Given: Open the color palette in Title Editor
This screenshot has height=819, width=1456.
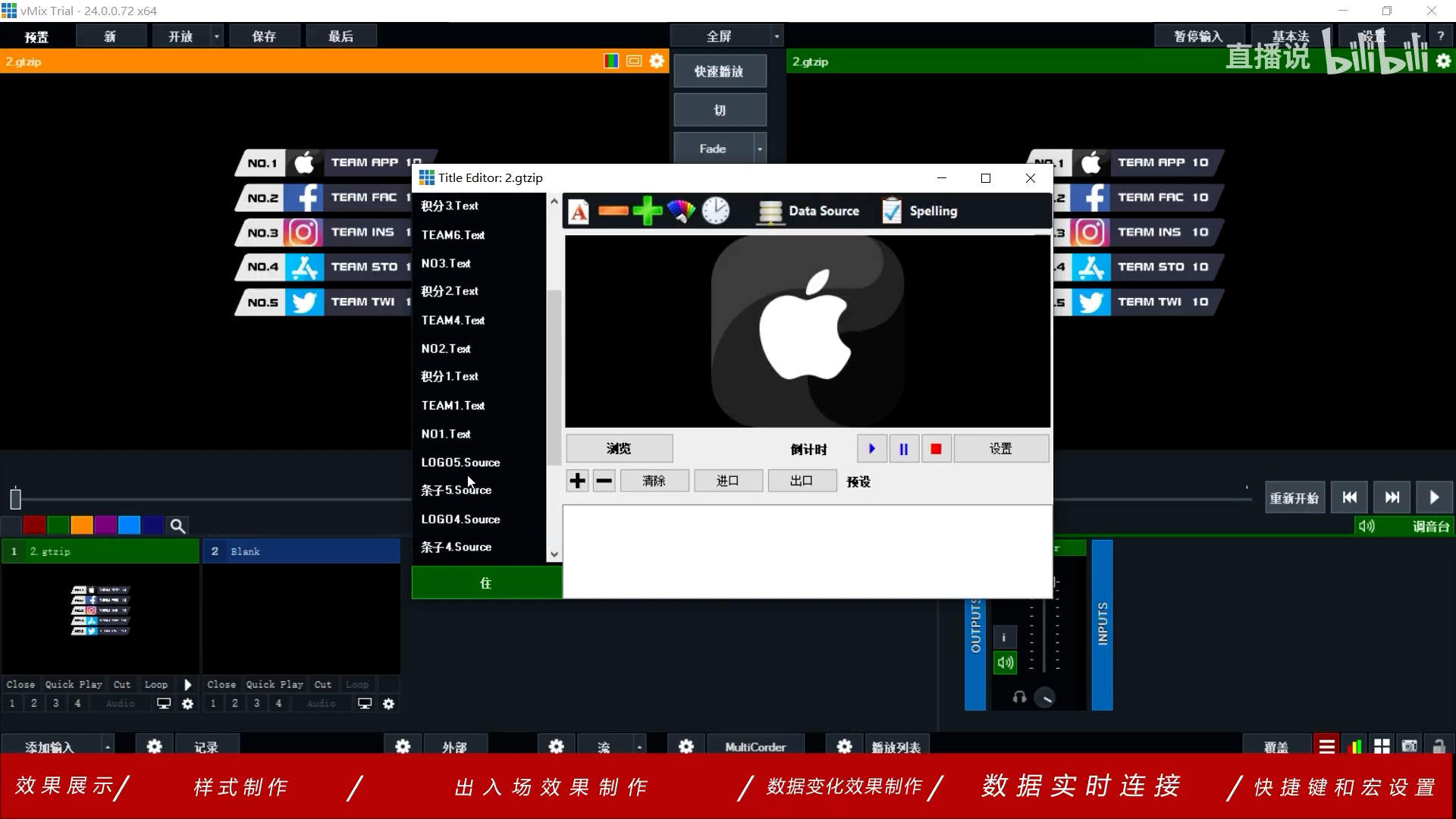Looking at the screenshot, I should (680, 211).
